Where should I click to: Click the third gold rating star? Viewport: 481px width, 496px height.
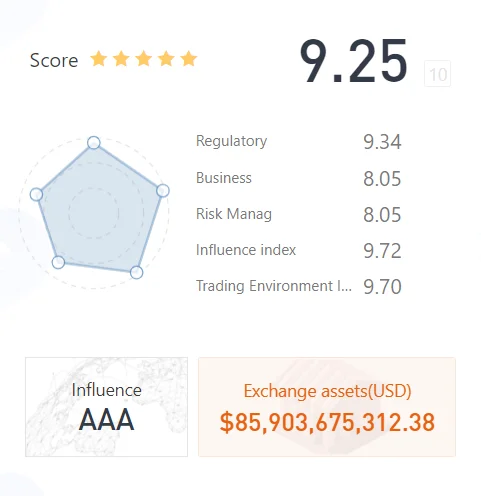144,59
